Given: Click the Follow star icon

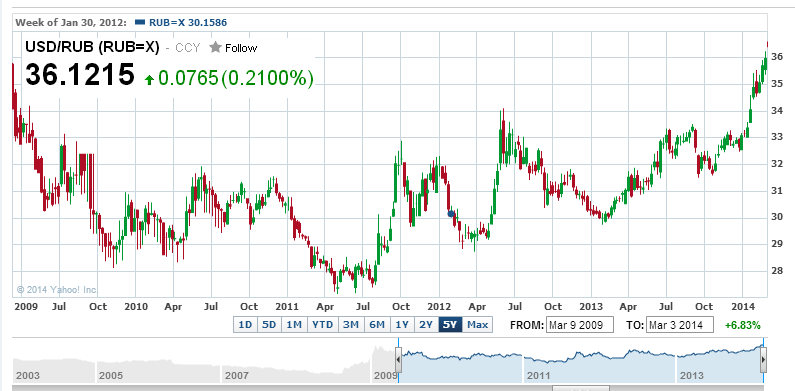Looking at the screenshot, I should 215,48.
